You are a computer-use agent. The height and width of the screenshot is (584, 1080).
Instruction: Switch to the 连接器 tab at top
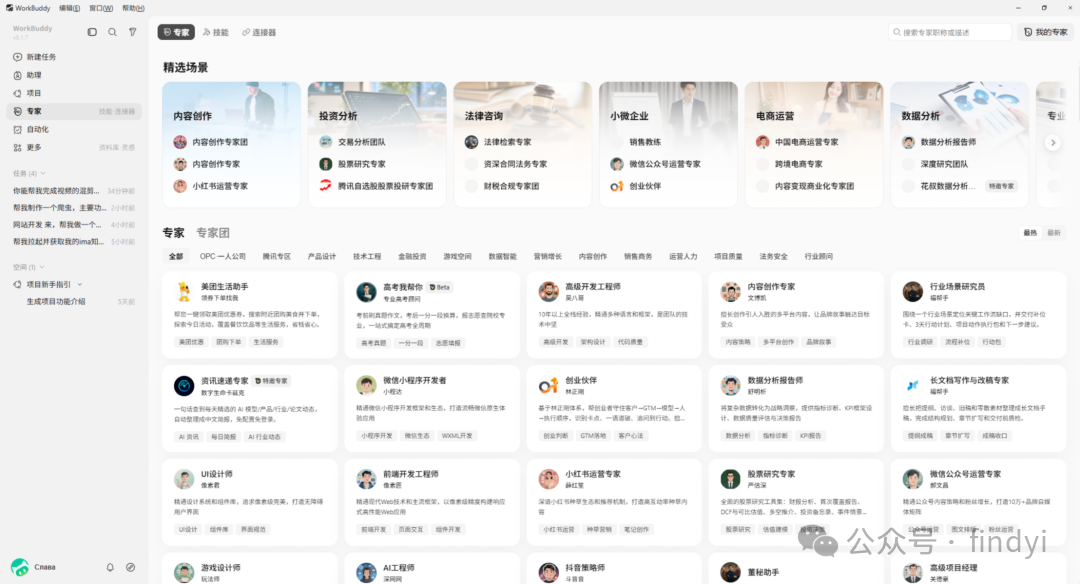pos(259,32)
